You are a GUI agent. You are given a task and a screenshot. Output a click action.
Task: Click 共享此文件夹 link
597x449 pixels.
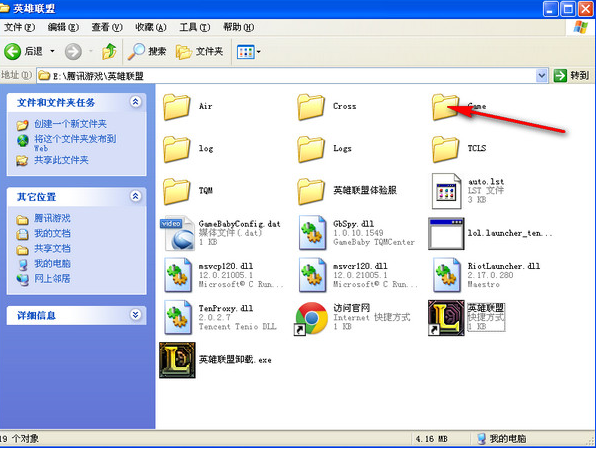pos(61,160)
